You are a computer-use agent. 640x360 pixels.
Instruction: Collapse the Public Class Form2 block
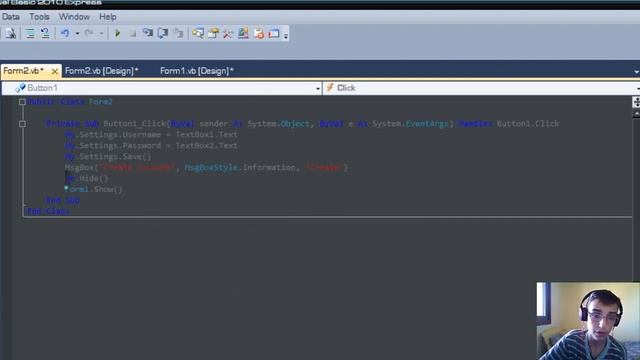(22, 102)
